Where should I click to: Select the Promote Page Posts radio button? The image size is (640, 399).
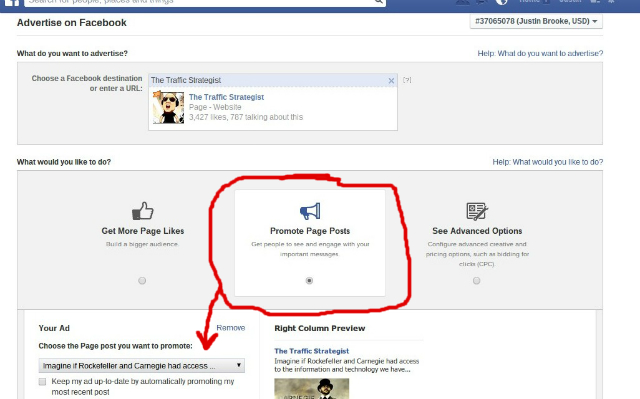pos(309,281)
